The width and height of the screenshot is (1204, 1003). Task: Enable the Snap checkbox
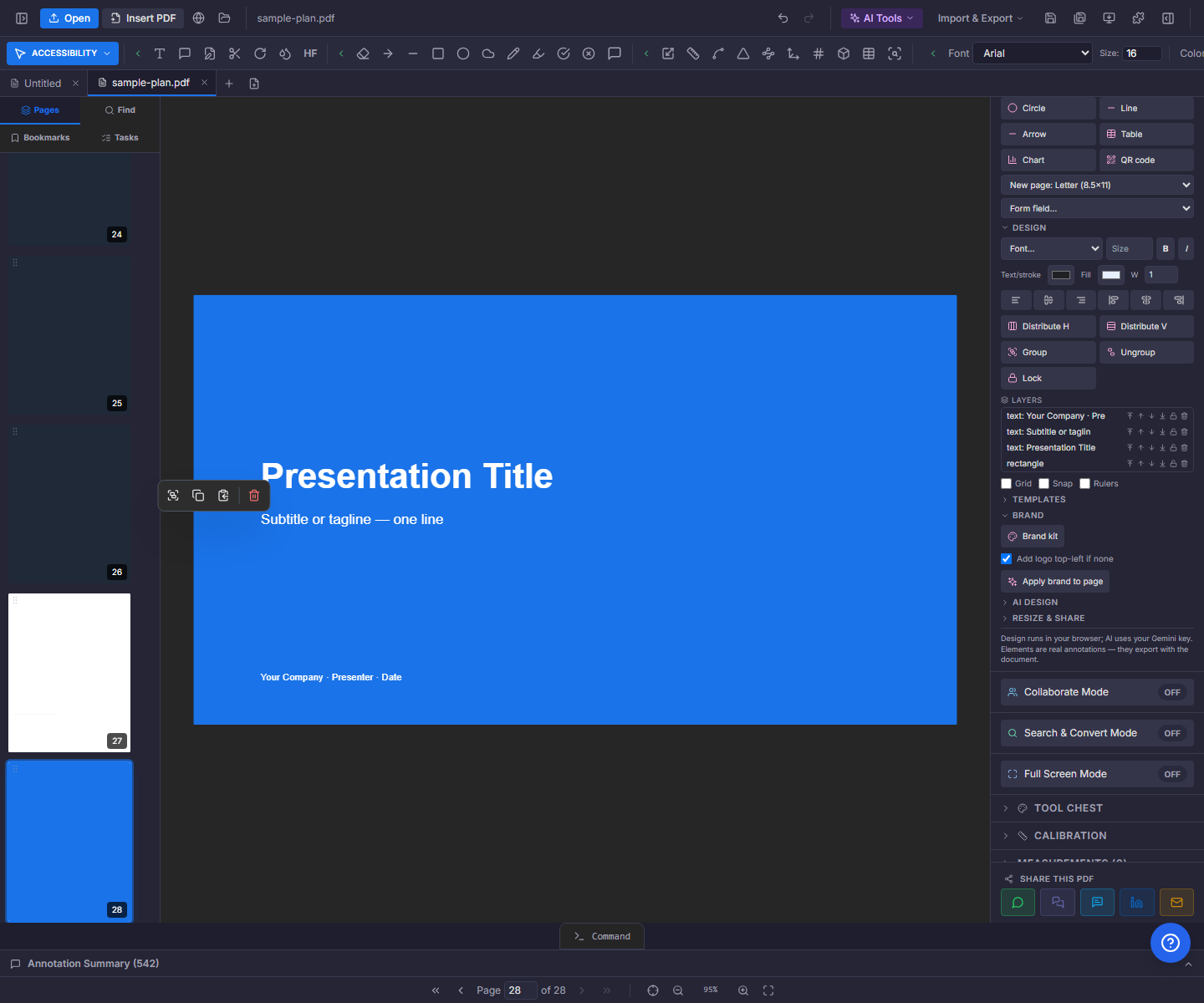[x=1043, y=484]
